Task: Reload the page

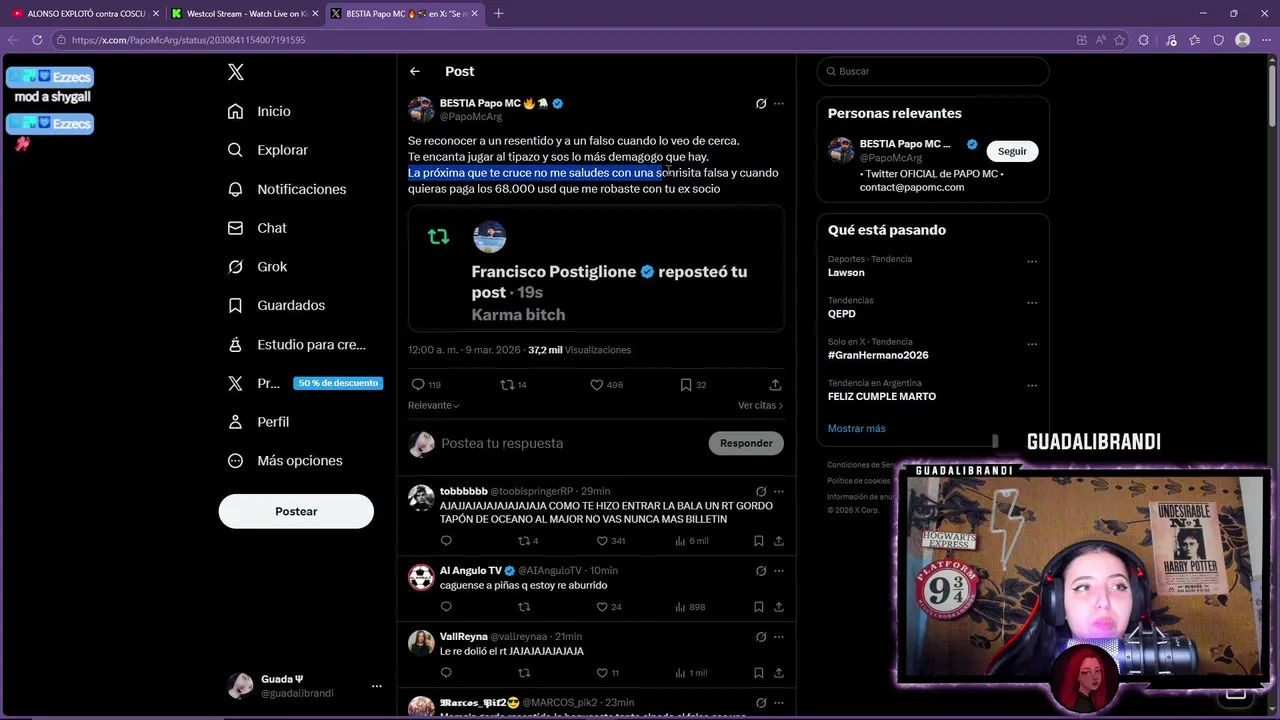Action: point(37,40)
